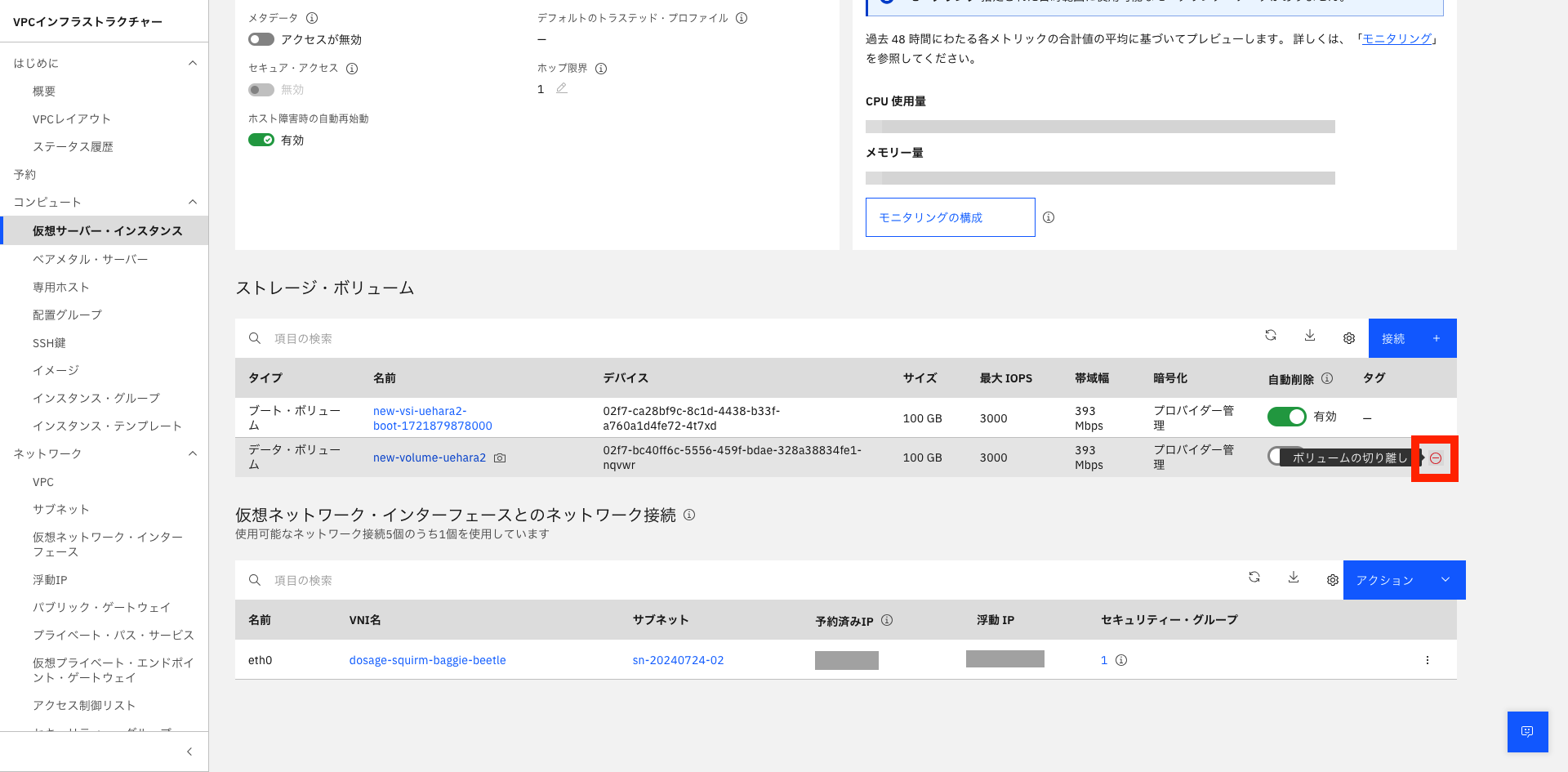Disable auto-delete on the boot volume

[1286, 417]
